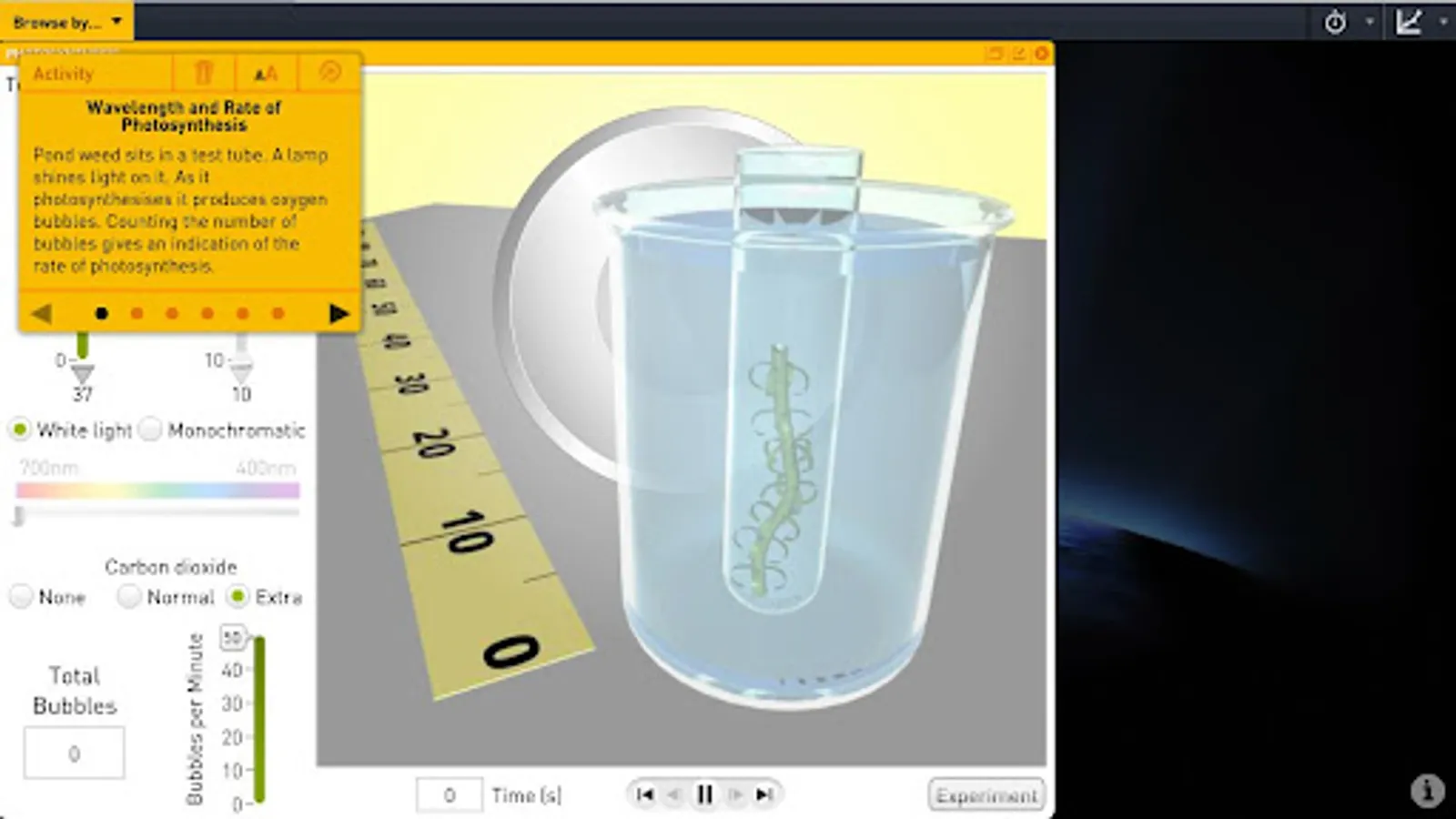Select the black current-page dot
This screenshot has width=1456, height=819.
pos(101,314)
